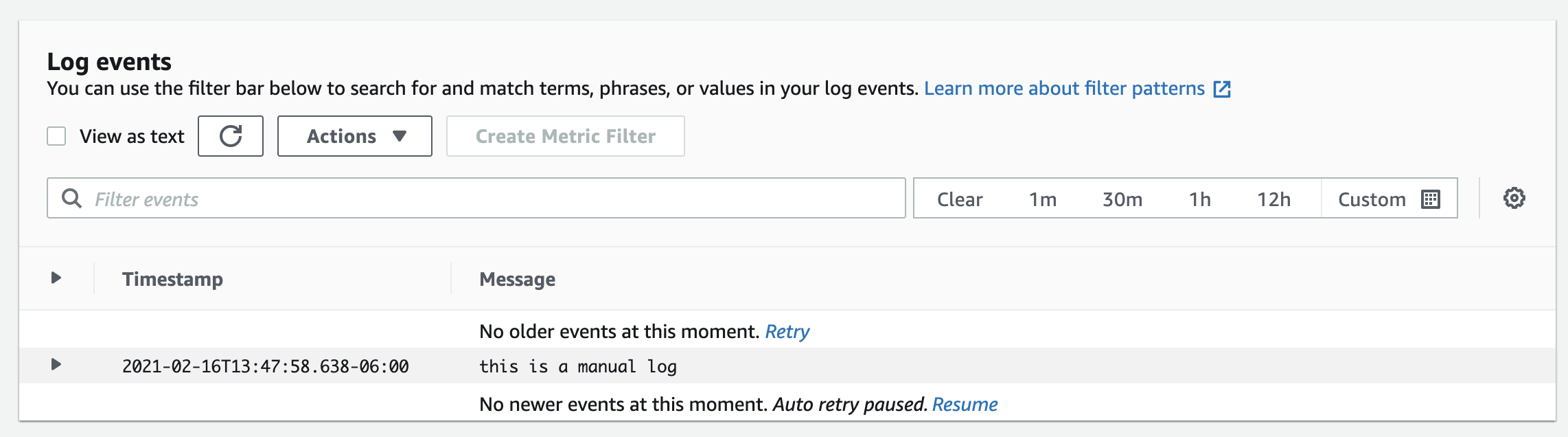This screenshot has width=1568, height=437.
Task: Click the Create Metric Filter button
Action: [565, 136]
